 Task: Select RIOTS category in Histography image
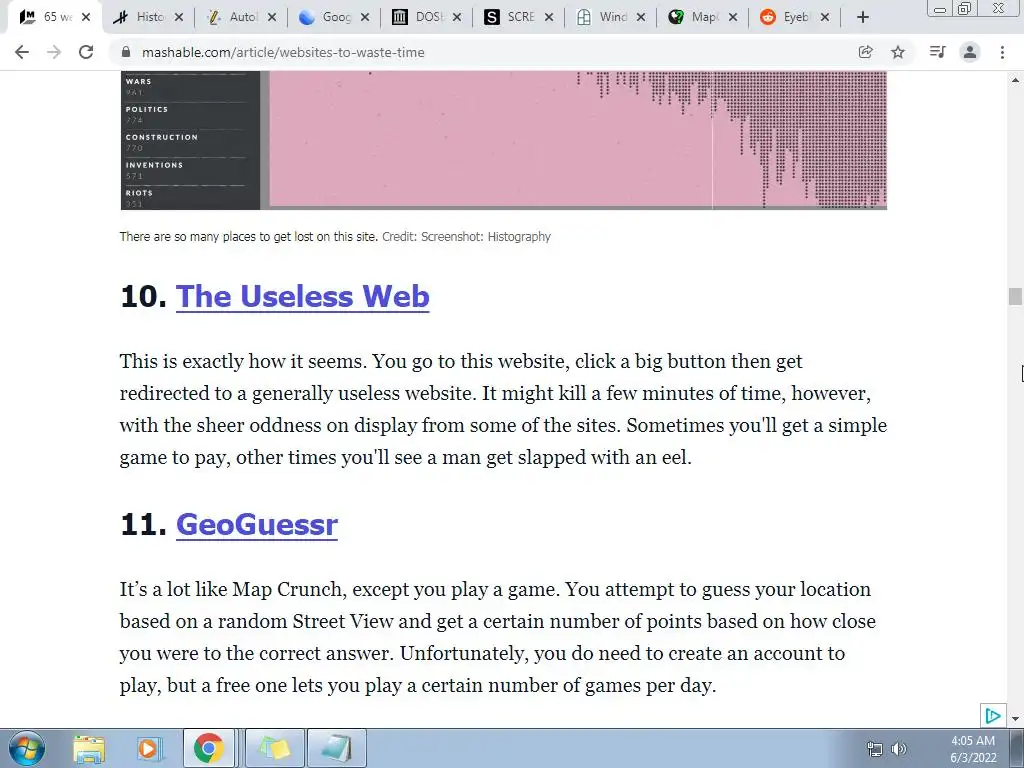(x=139, y=193)
